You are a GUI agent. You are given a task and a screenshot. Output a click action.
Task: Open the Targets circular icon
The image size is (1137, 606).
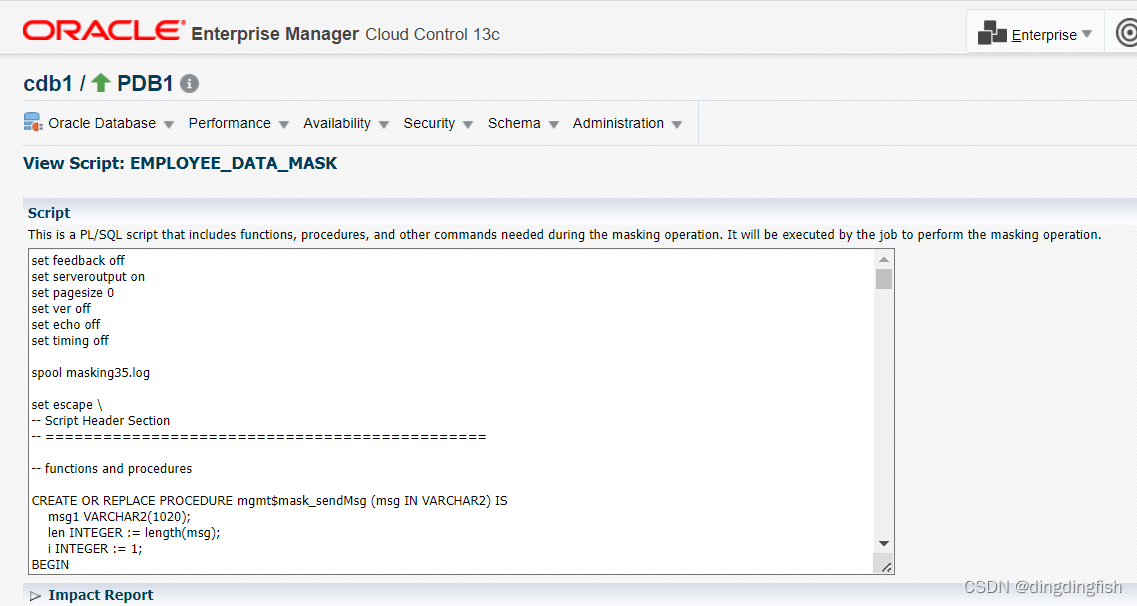click(1126, 33)
